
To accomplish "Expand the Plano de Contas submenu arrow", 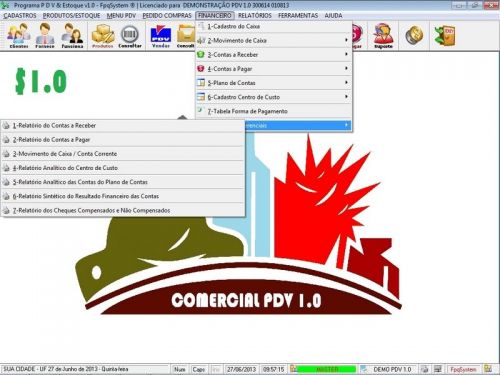I will (x=347, y=82).
